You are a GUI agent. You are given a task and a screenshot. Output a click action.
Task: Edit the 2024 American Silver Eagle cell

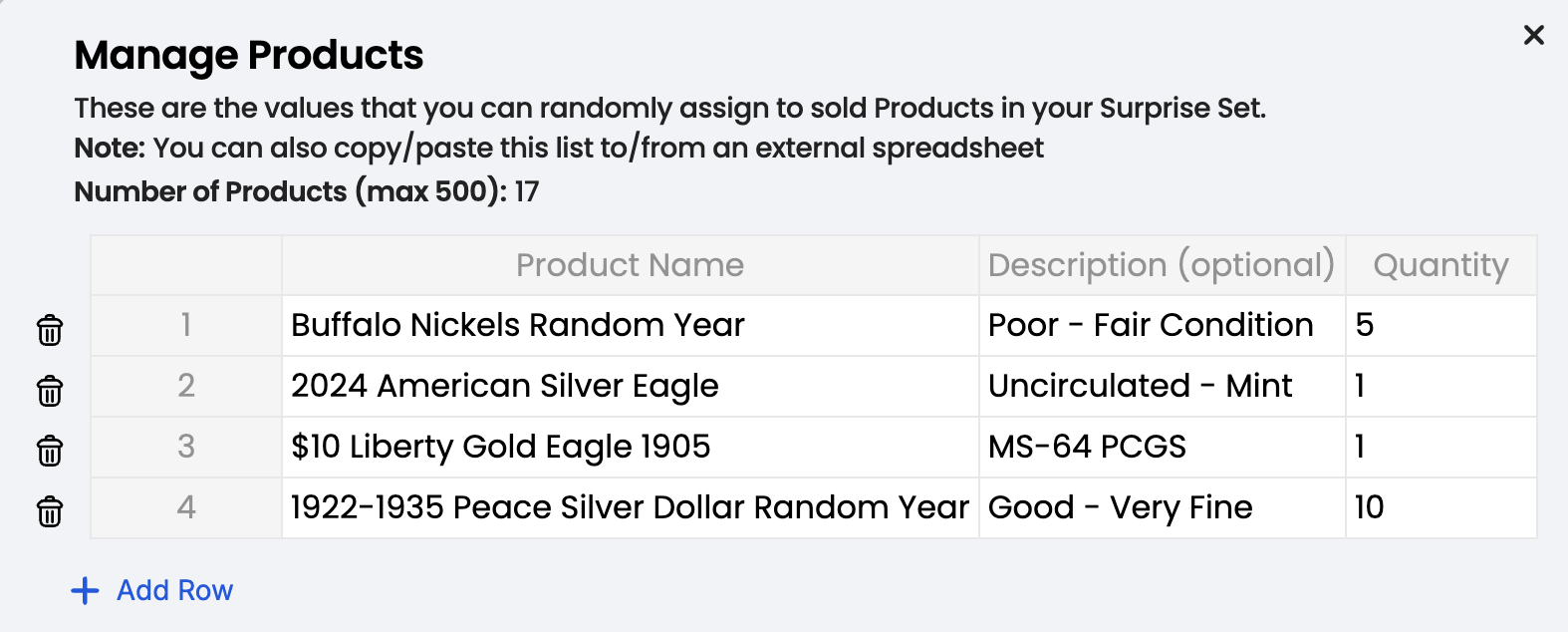[x=631, y=387]
